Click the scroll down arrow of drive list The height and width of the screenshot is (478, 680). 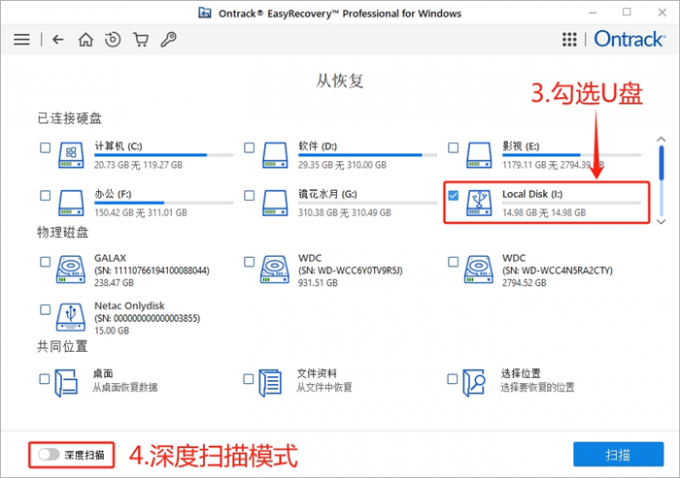661,222
